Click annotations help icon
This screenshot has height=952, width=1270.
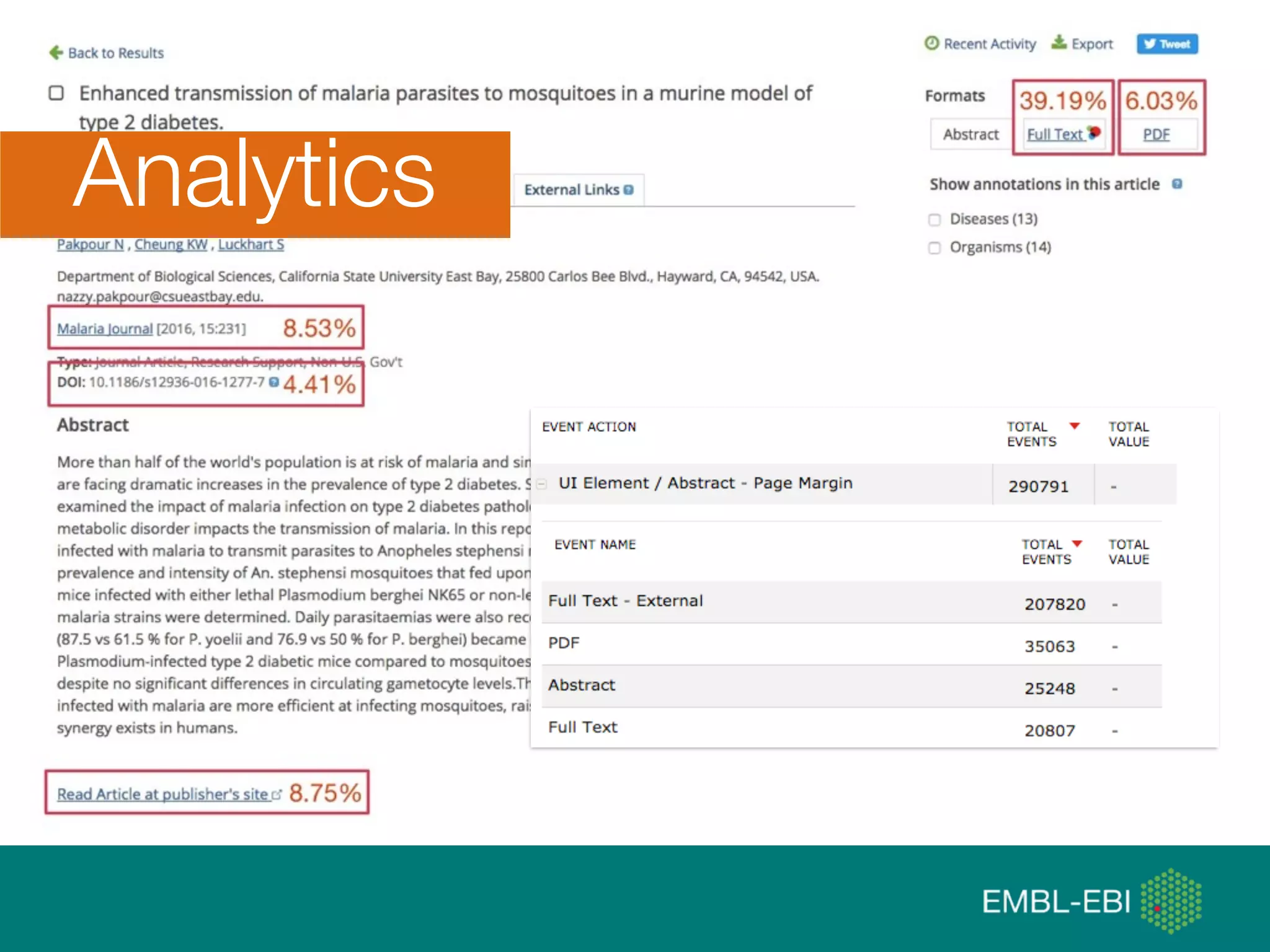(x=1177, y=184)
